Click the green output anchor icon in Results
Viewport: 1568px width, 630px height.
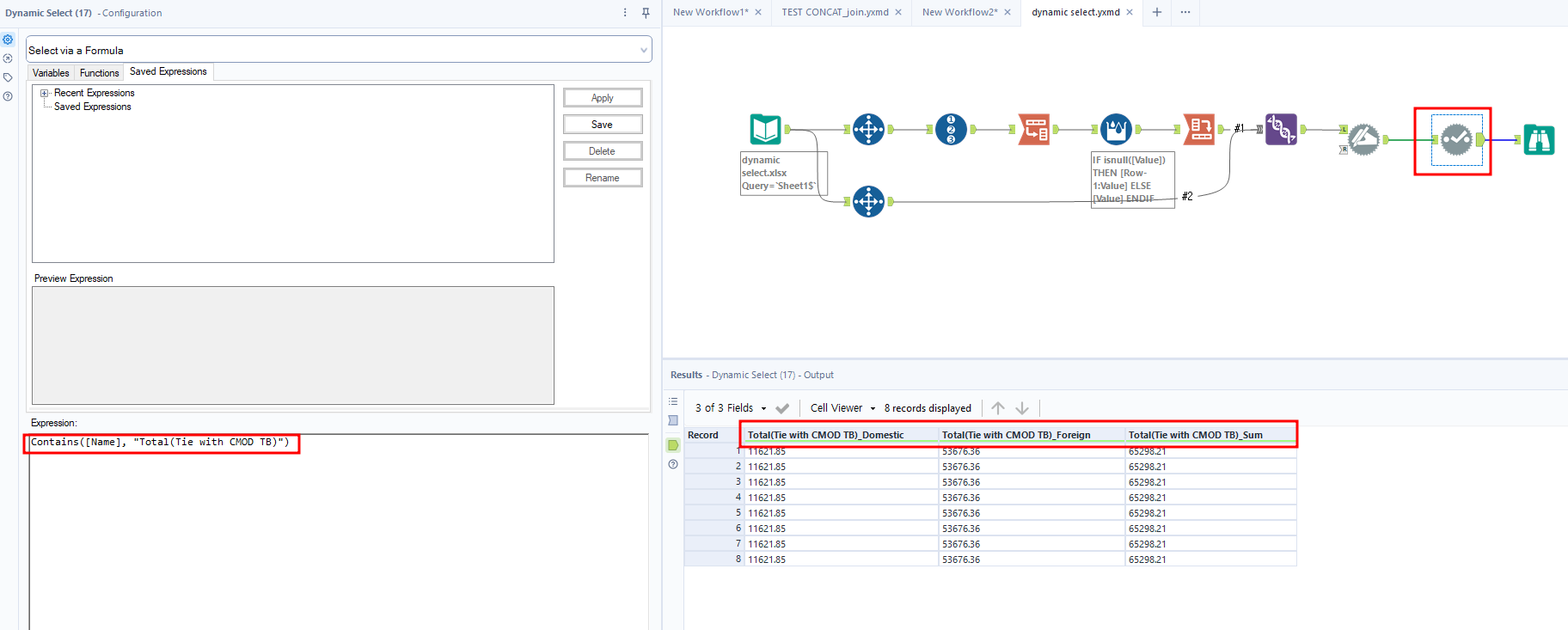(673, 445)
